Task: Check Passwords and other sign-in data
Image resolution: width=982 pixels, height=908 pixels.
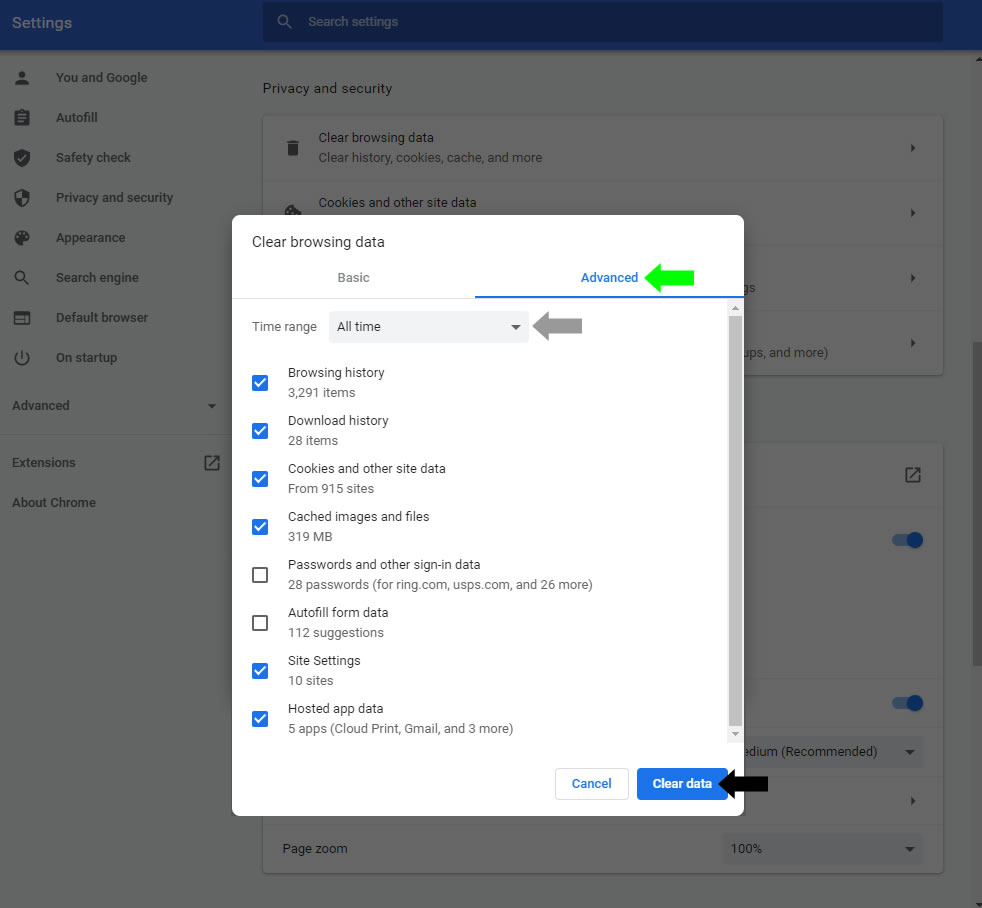Action: click(x=260, y=575)
